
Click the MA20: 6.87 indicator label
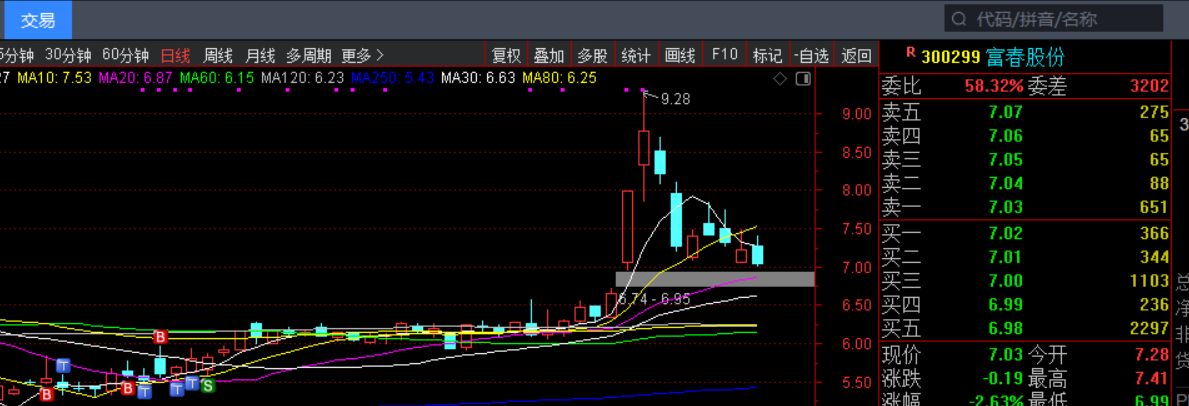tap(136, 77)
